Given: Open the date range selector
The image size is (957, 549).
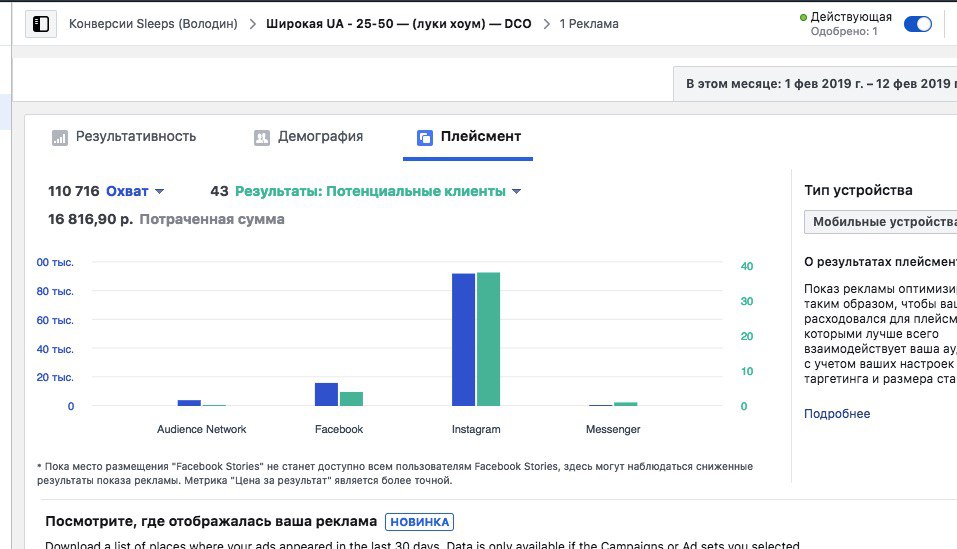Looking at the screenshot, I should (815, 84).
